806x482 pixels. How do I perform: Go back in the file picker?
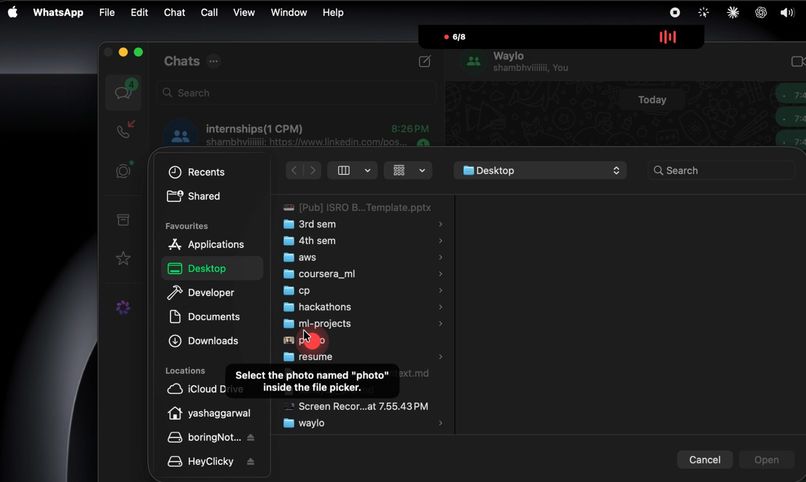[x=294, y=171]
